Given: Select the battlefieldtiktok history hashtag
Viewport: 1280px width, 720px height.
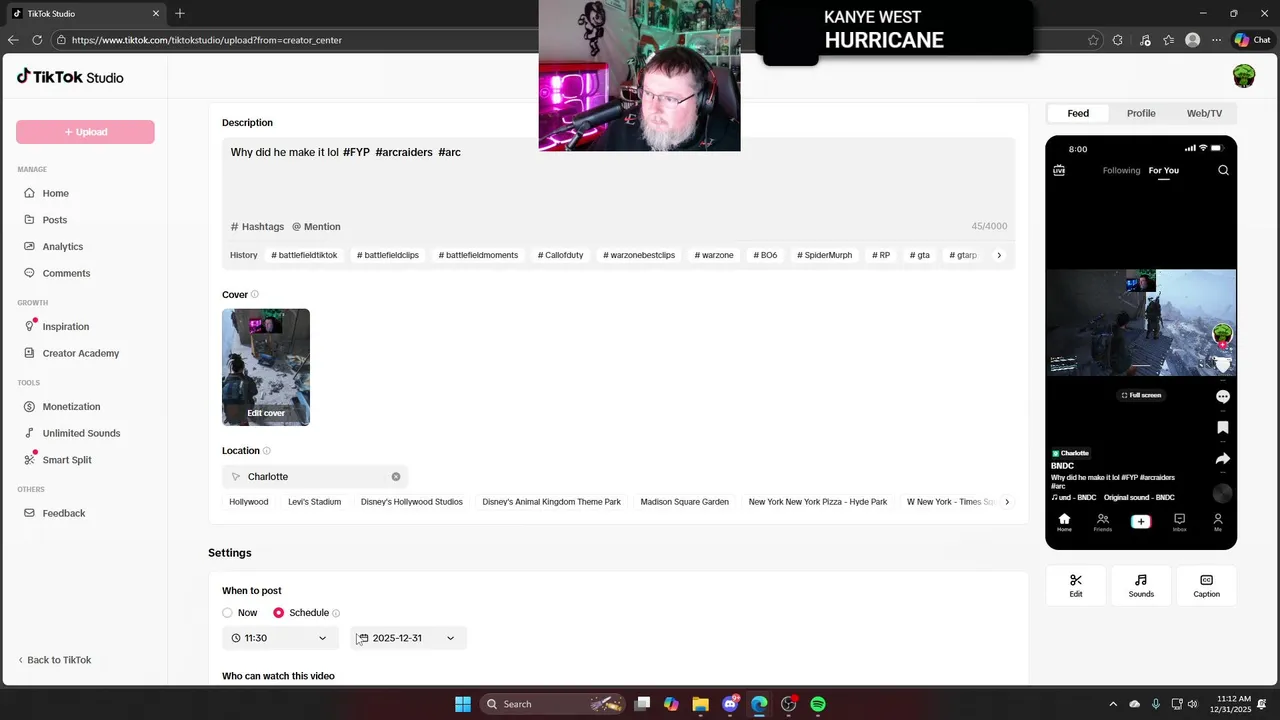Looking at the screenshot, I should [x=304, y=255].
